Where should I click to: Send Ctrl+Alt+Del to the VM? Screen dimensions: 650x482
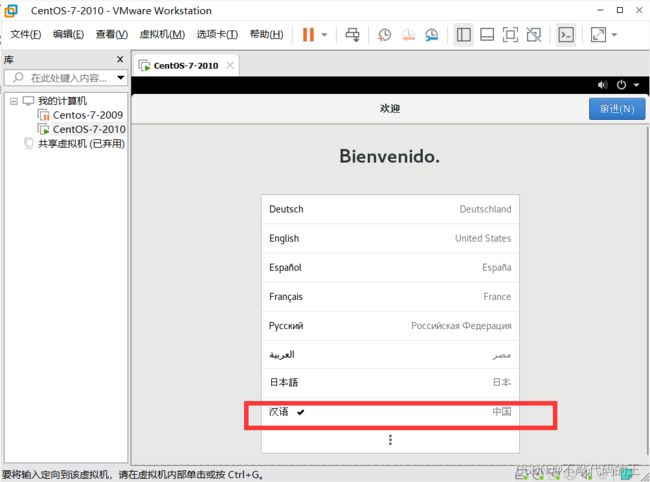coord(352,35)
